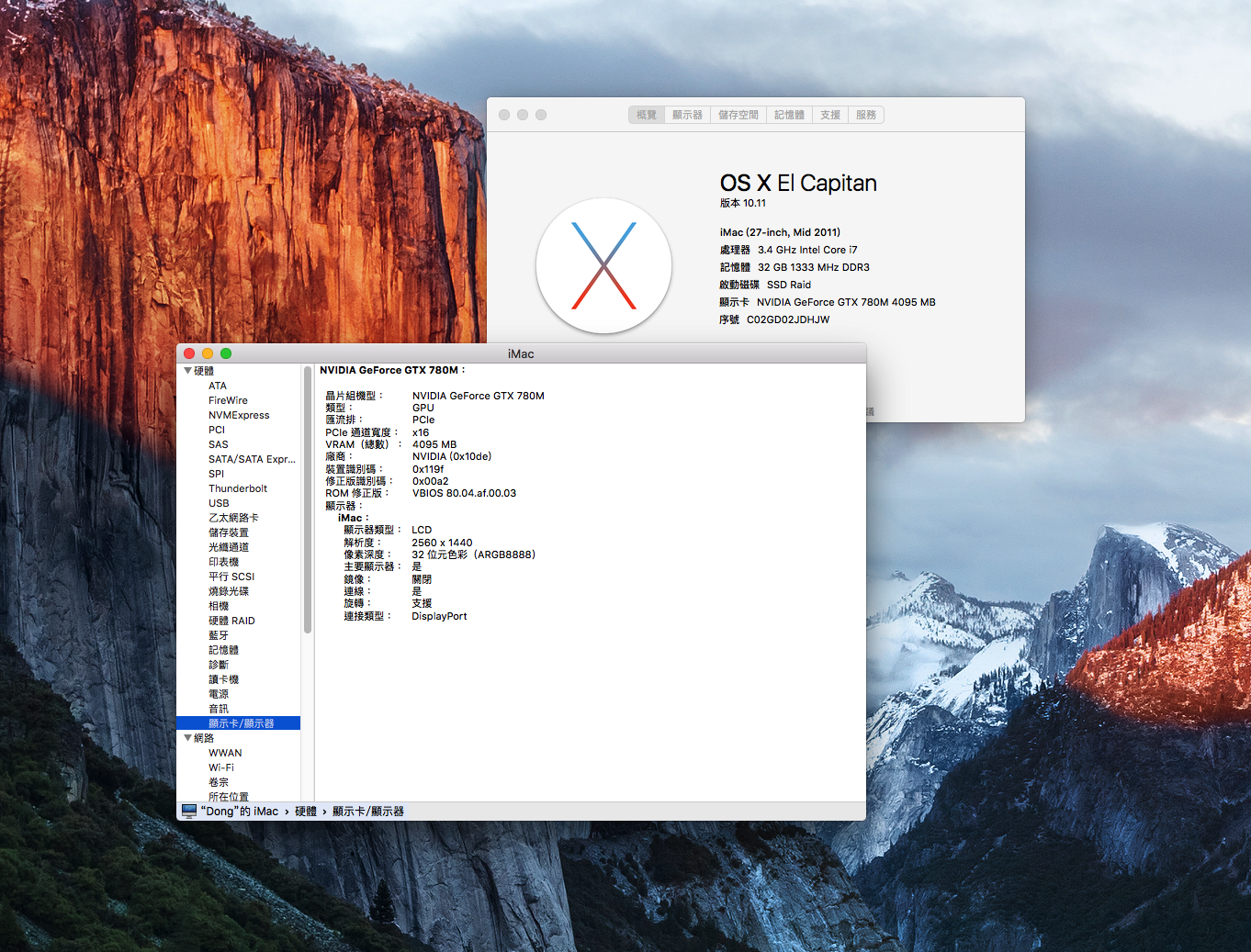Select 平行 SCSI in sidebar
The image size is (1251, 952).
tap(231, 577)
